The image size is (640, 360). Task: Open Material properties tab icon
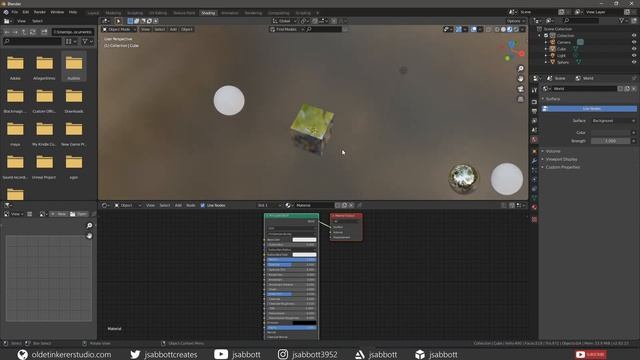(534, 207)
